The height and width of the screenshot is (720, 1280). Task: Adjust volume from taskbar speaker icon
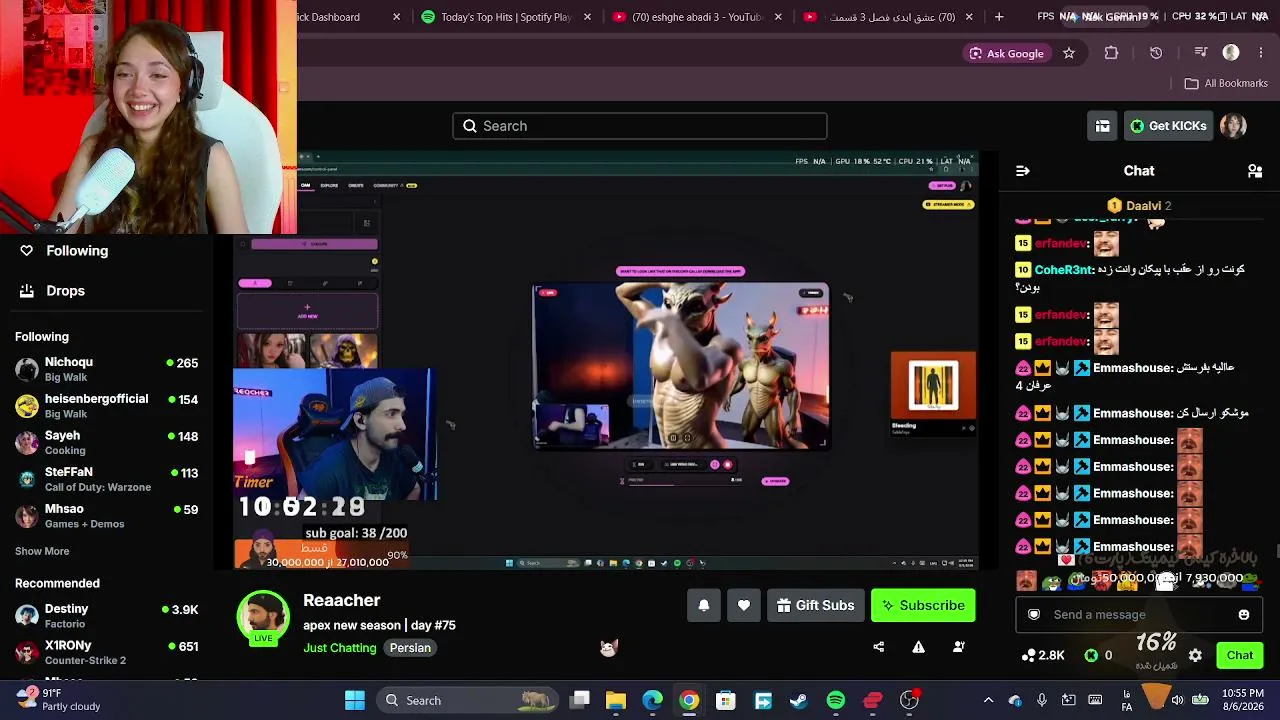pyautogui.click(x=1177, y=700)
